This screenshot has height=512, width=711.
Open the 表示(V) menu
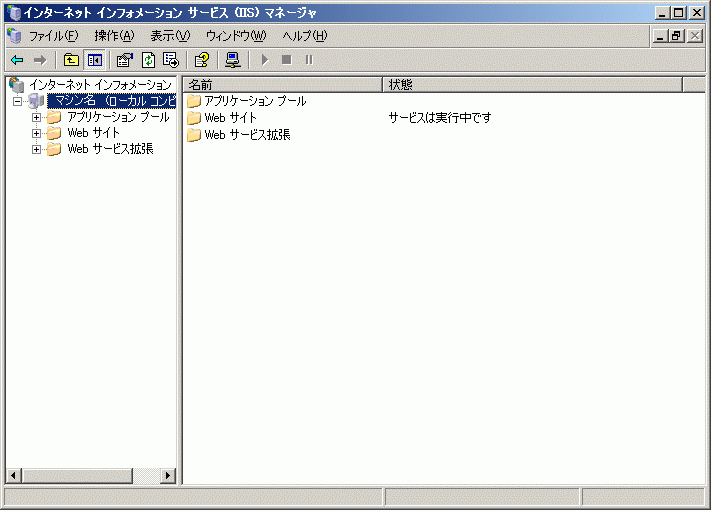click(170, 36)
